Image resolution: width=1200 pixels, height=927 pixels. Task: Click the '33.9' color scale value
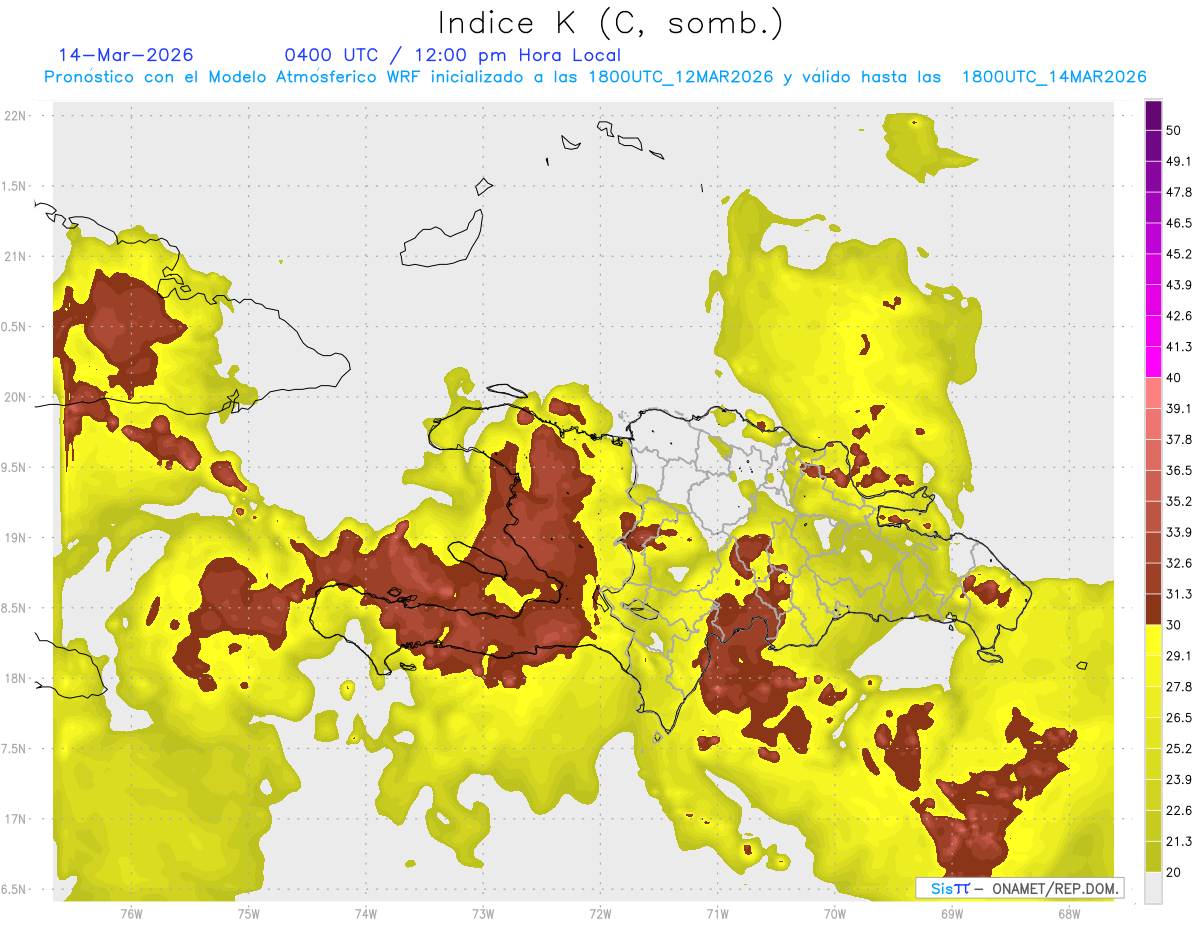click(x=1179, y=532)
